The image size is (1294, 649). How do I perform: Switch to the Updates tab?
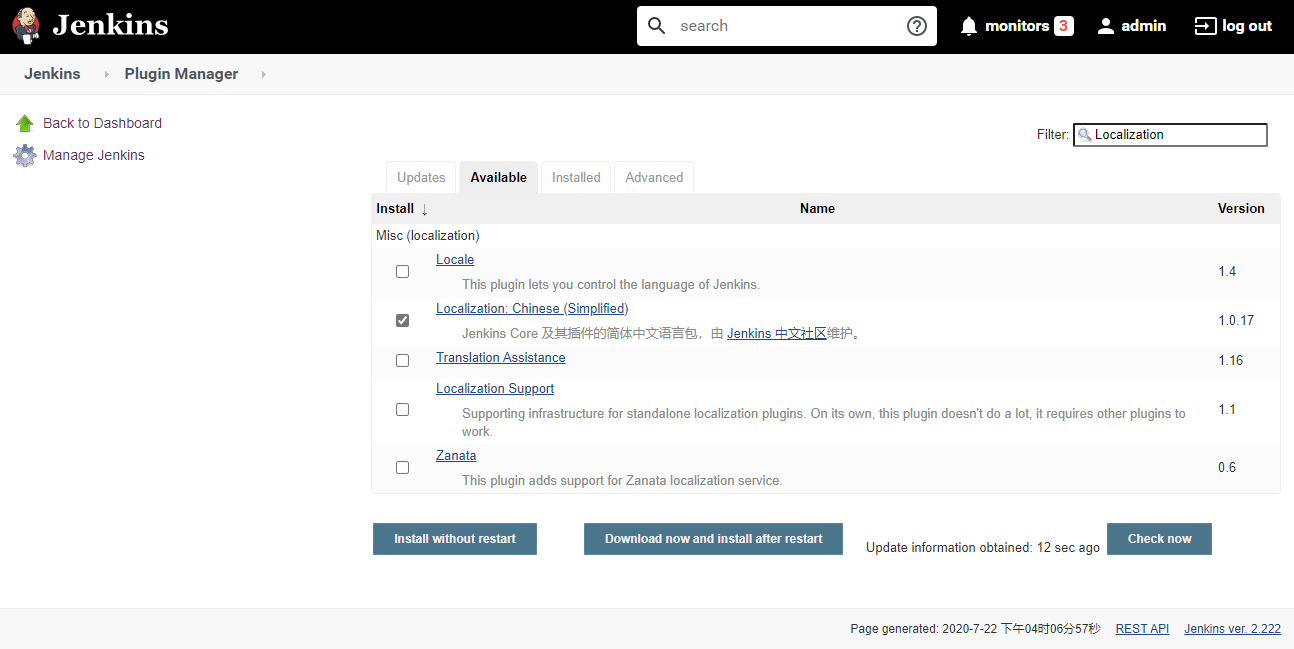[421, 177]
